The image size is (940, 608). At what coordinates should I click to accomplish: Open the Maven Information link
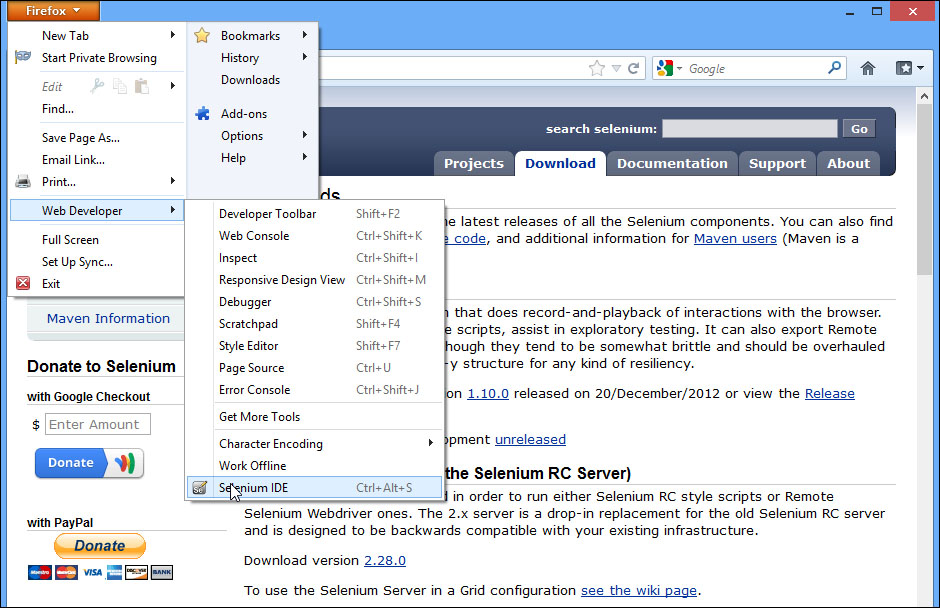click(x=108, y=319)
